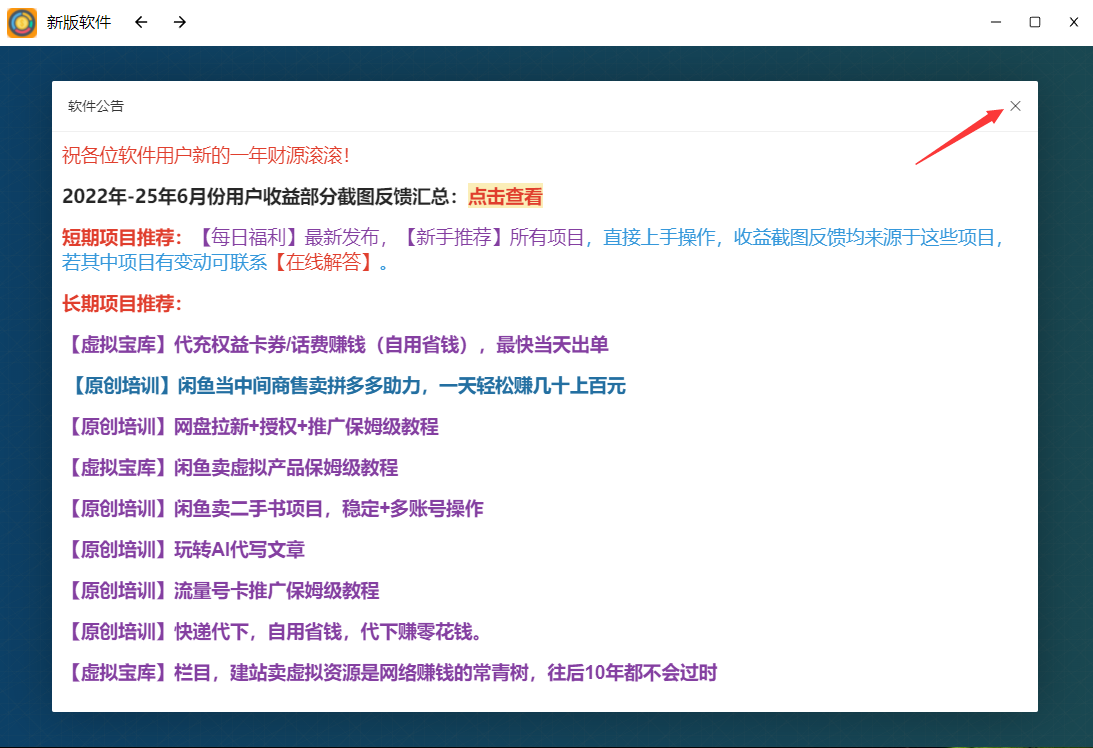Open 代充权益卡券/话费赚钱 project link
Screen dimensions: 1093x748
pos(336,344)
